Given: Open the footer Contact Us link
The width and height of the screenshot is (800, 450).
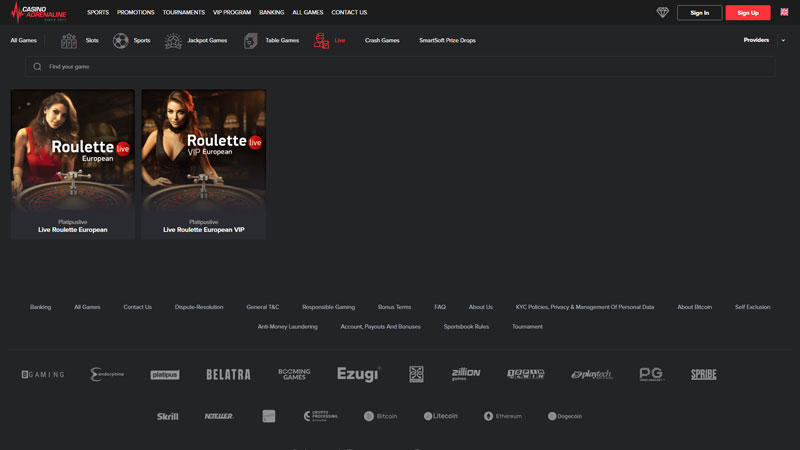Looking at the screenshot, I should pos(138,307).
